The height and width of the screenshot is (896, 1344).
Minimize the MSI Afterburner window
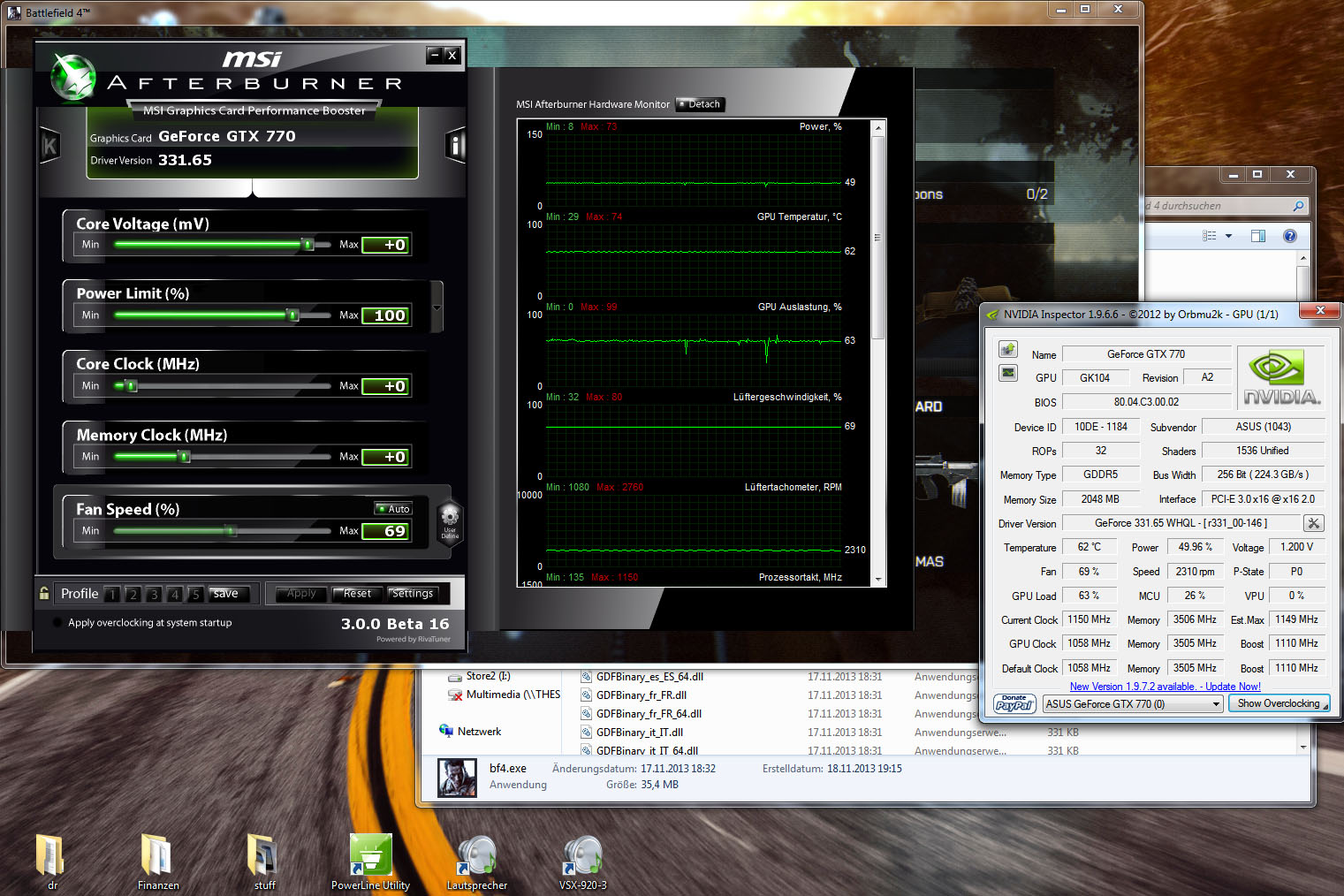coord(434,55)
